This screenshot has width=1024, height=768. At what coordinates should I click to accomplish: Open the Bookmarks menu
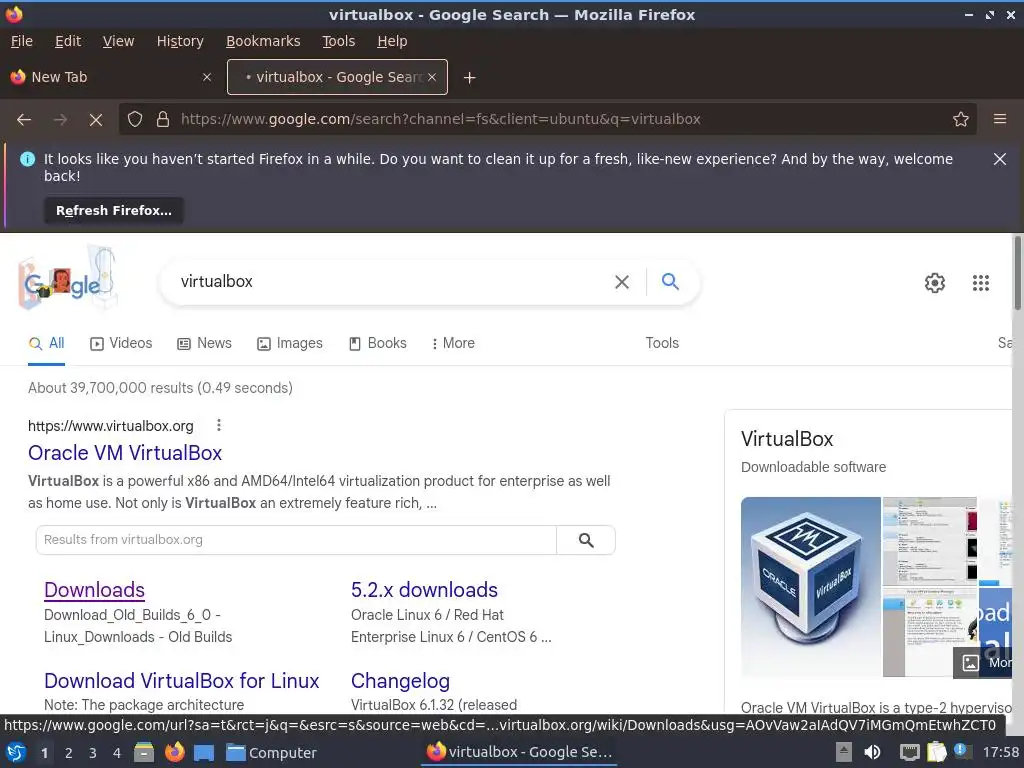pos(263,41)
